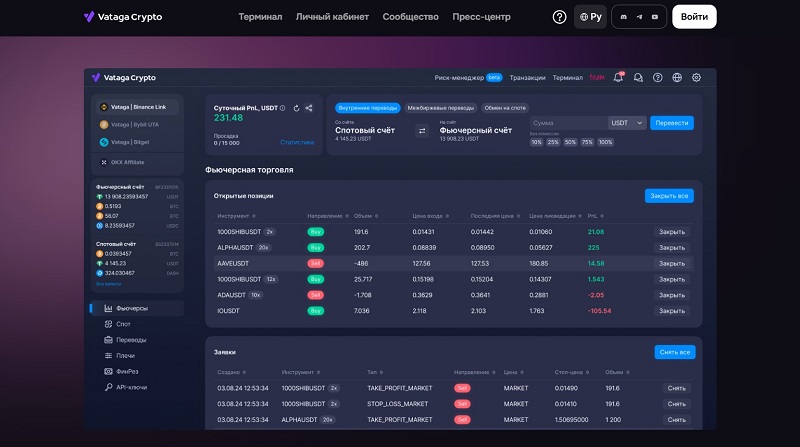Select the Vataga | Bybit UTA account
800x447 pixels.
point(137,125)
